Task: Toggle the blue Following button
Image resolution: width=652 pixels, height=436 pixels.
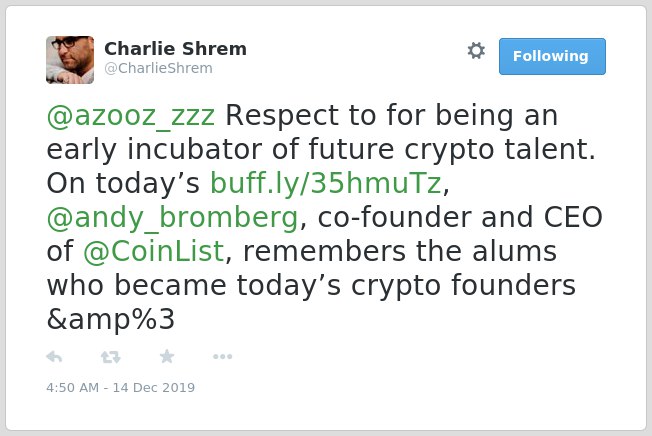Action: coord(552,56)
